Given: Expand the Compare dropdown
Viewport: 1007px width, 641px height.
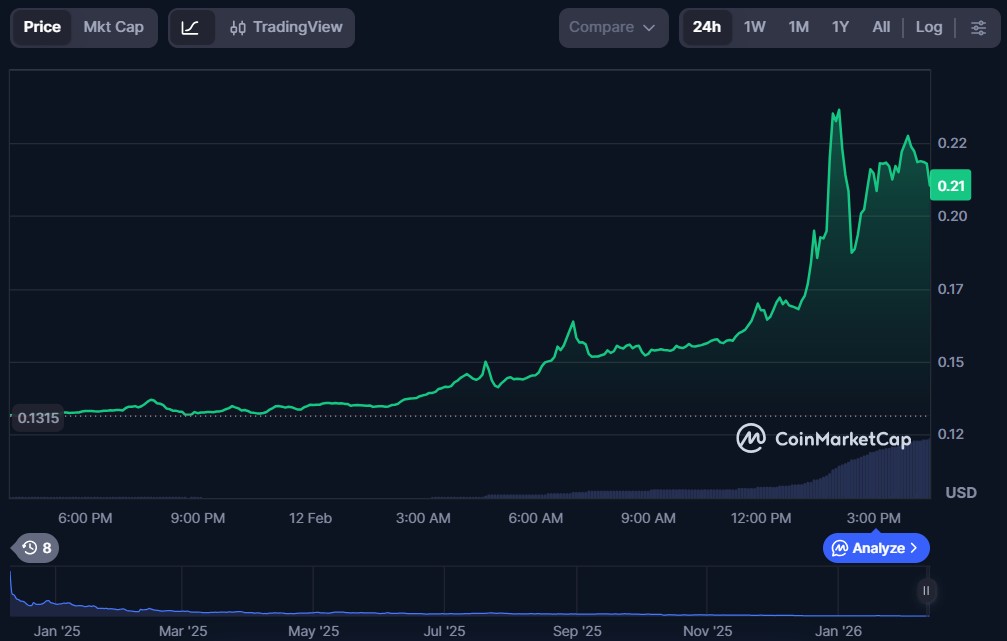Looking at the screenshot, I should point(613,28).
